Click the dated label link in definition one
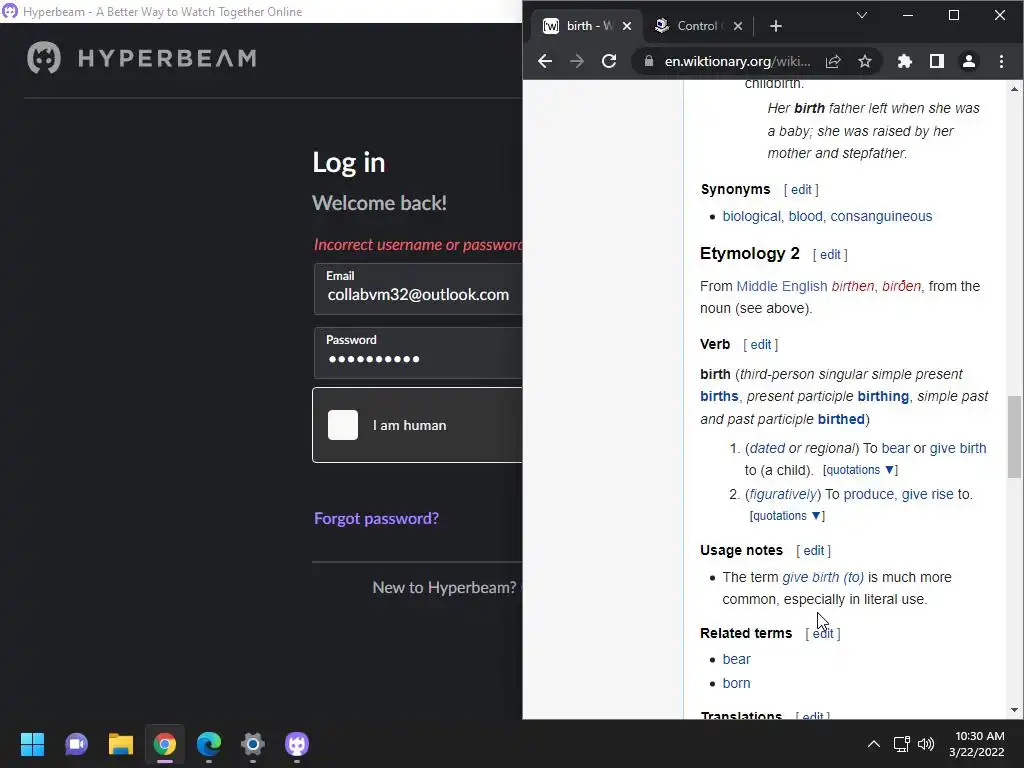 click(767, 449)
